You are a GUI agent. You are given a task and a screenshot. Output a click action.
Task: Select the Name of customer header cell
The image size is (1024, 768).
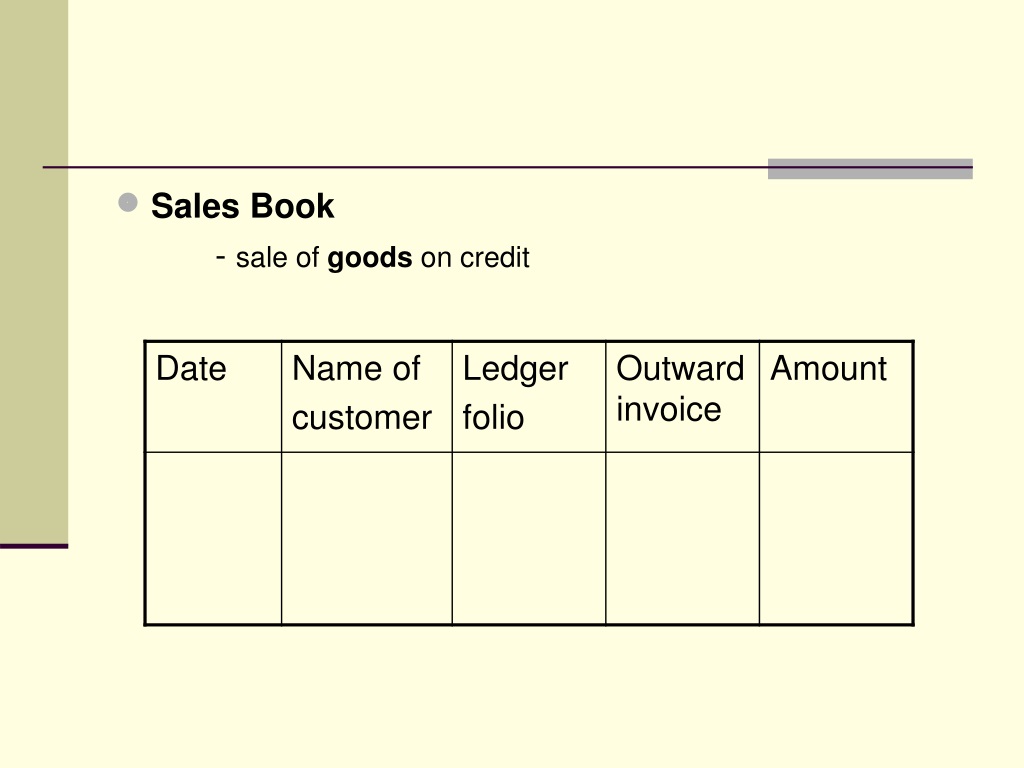[366, 396]
